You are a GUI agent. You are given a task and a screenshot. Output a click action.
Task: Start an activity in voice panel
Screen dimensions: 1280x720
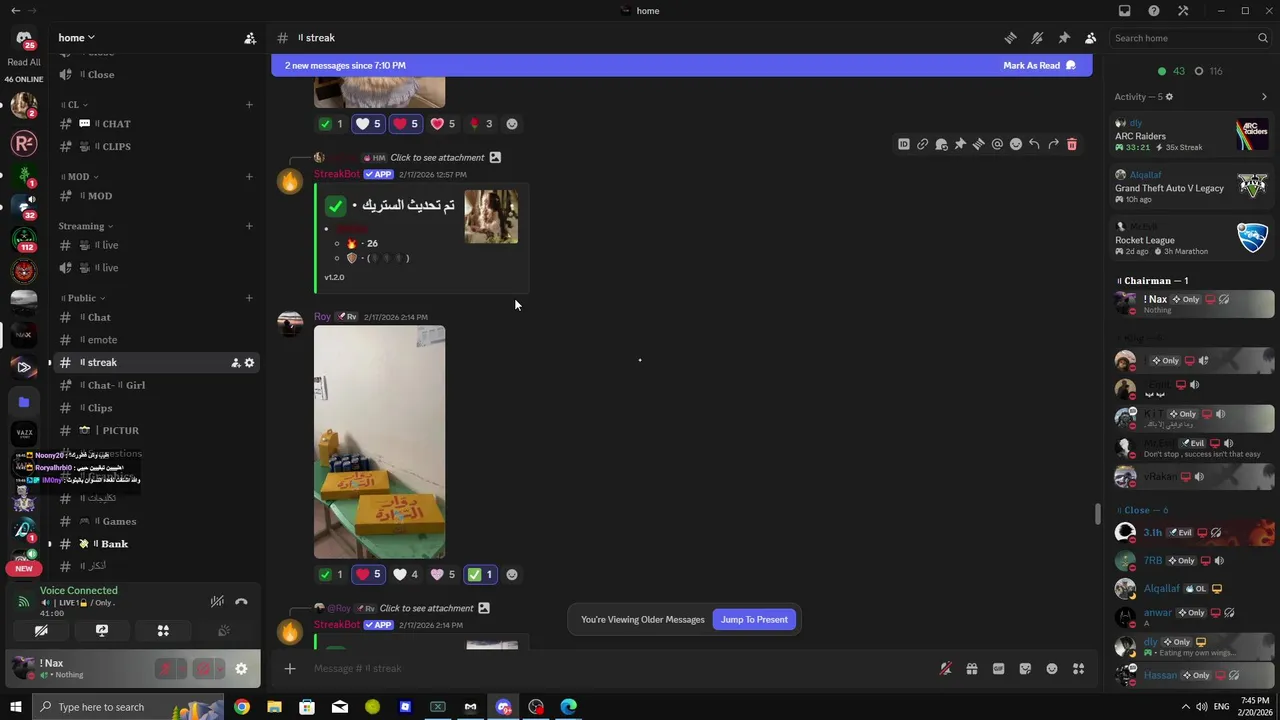tap(163, 631)
